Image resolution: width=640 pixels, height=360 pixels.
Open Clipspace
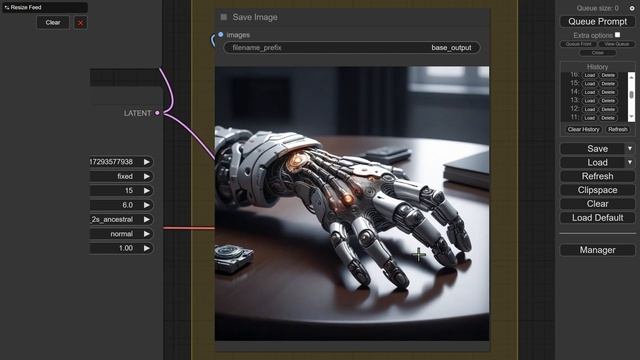(x=598, y=190)
